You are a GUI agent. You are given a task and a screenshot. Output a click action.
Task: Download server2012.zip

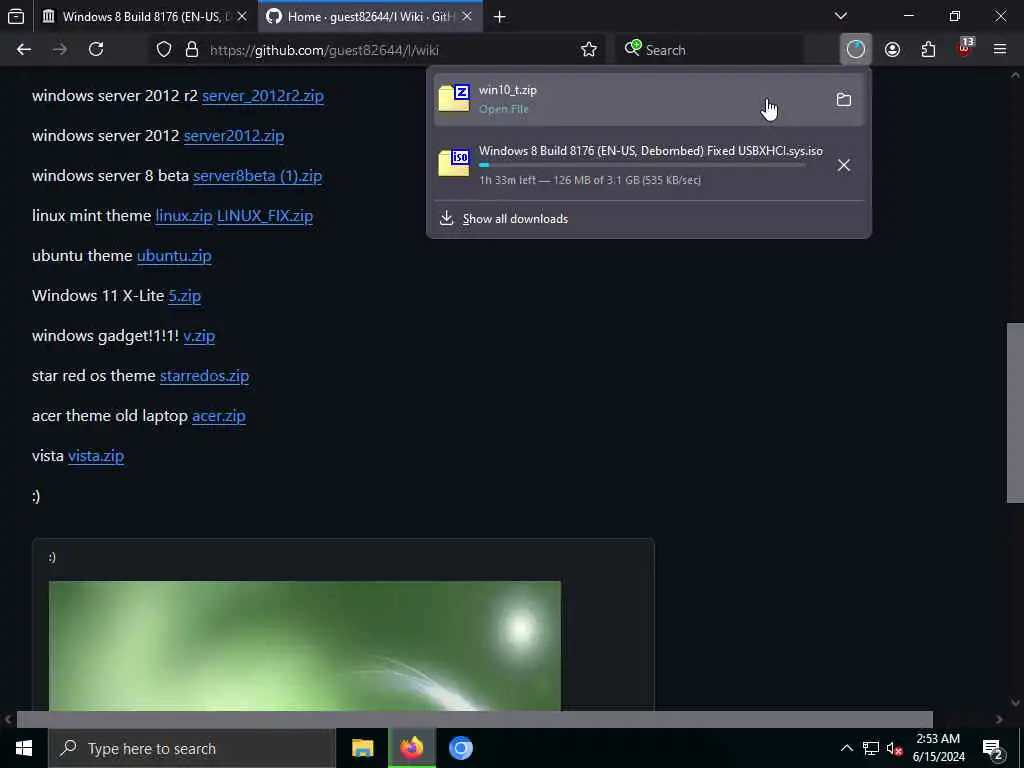pyautogui.click(x=234, y=136)
